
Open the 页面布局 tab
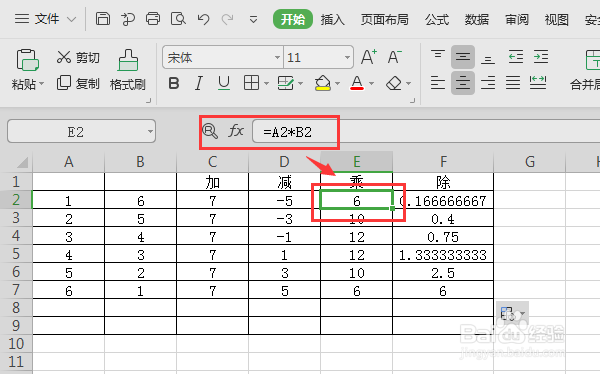point(385,20)
